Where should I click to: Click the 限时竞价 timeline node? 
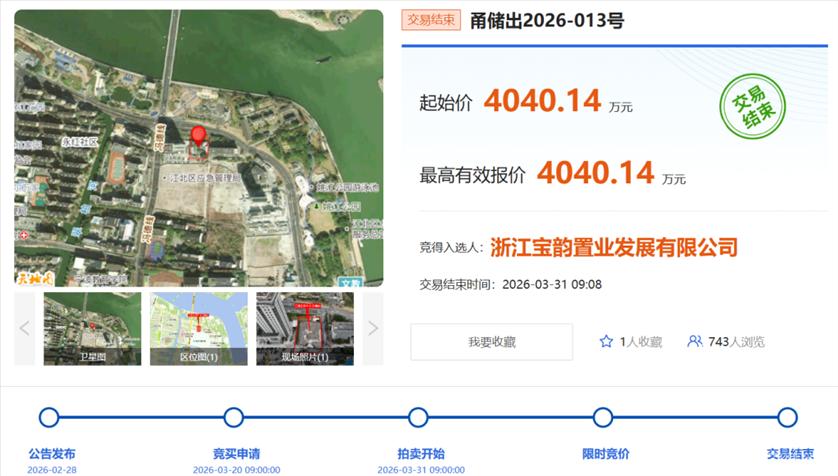coord(603,418)
